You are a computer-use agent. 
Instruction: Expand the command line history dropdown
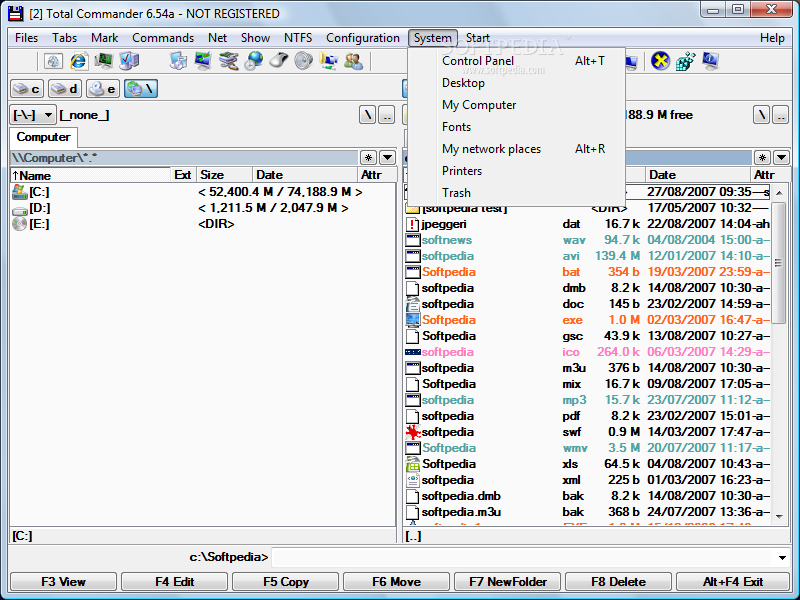[x=782, y=558]
